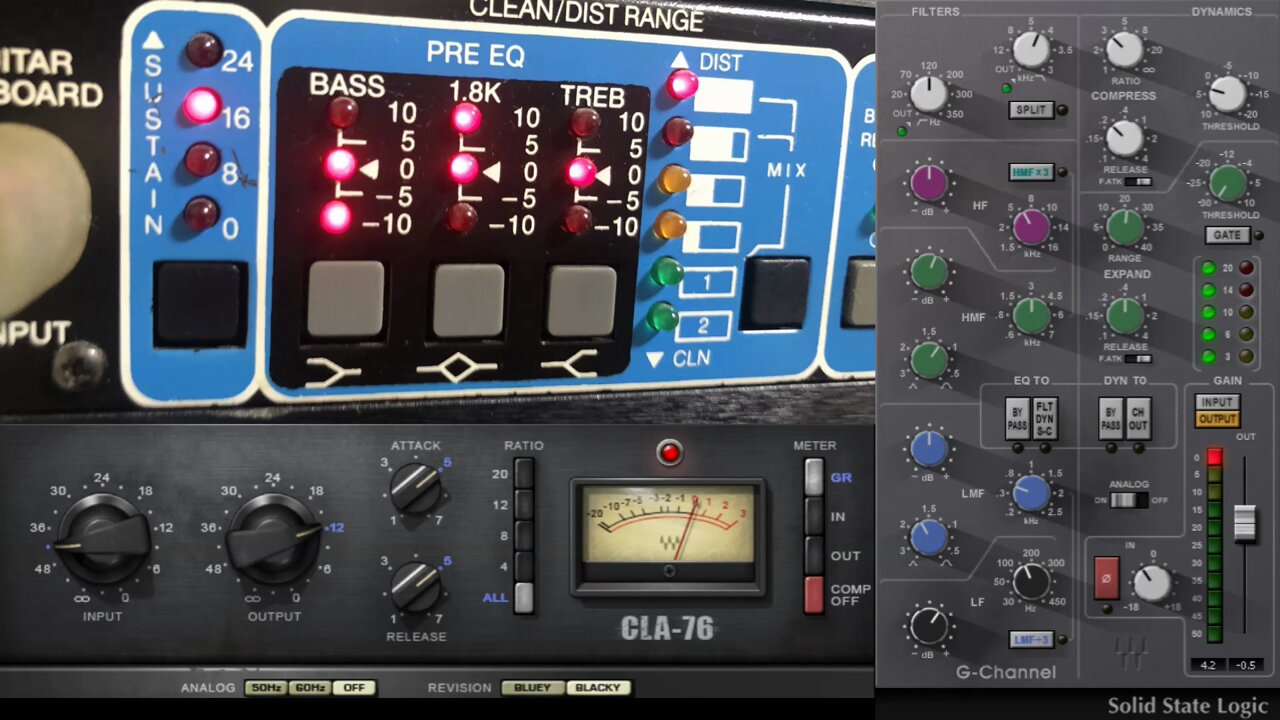Image resolution: width=1280 pixels, height=720 pixels.
Task: Toggle the LMF÷3 button
Action: [1031, 640]
